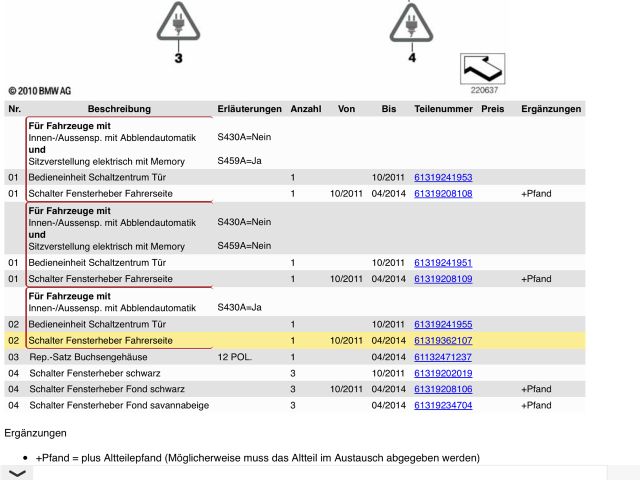640x480 pixels.
Task: Open part number 61319241953
Action: click(x=442, y=177)
